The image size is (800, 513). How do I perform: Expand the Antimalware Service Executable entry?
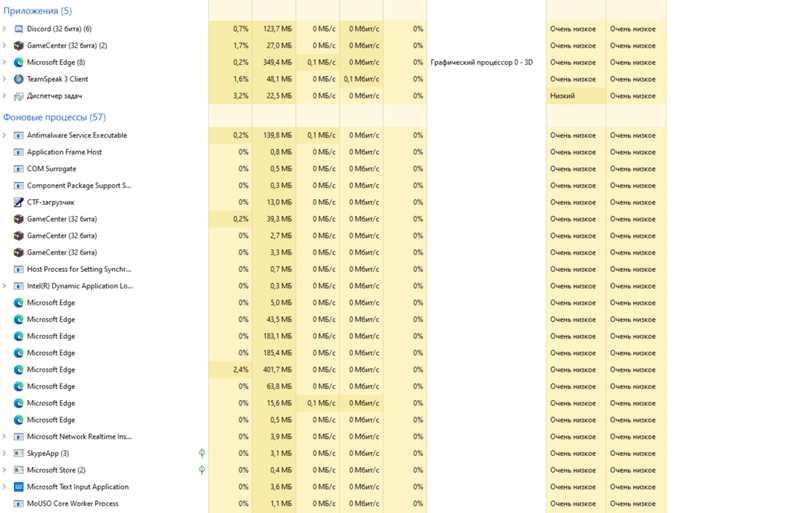coord(5,135)
